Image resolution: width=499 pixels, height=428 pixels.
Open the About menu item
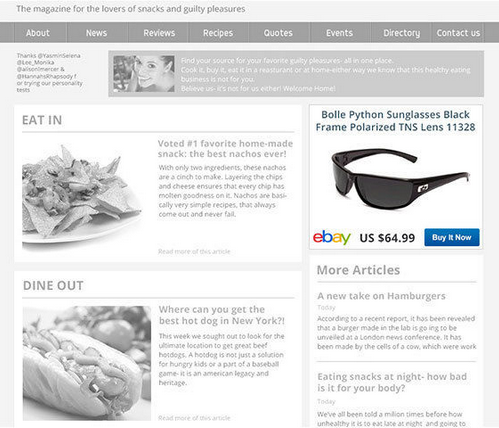pyautogui.click(x=38, y=33)
